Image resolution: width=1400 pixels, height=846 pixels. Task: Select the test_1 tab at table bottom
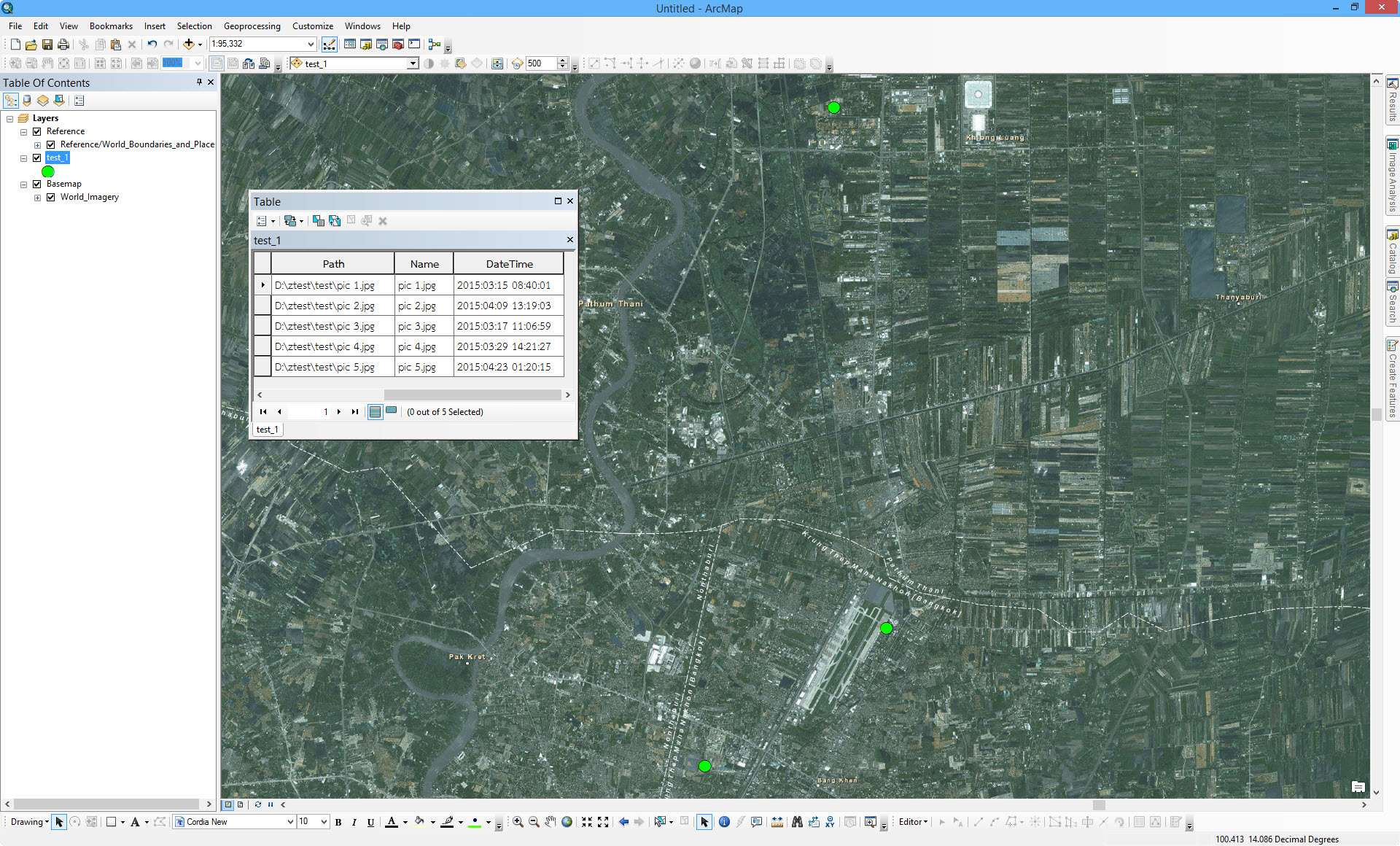click(267, 430)
